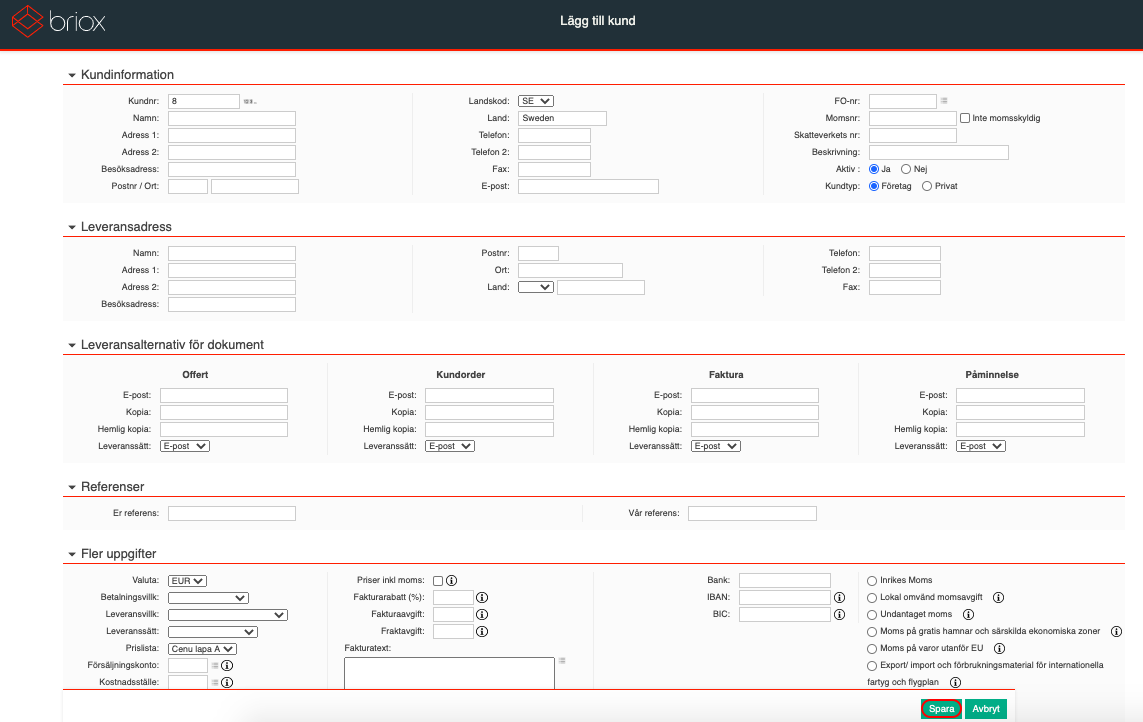Collapse the Fler uppgifter section
1143x722 pixels.
point(71,554)
